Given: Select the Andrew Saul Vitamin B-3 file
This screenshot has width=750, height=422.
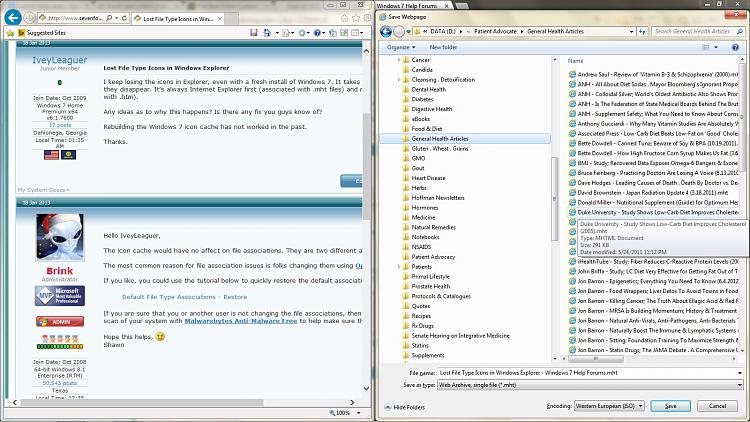Looking at the screenshot, I should click(653, 75).
